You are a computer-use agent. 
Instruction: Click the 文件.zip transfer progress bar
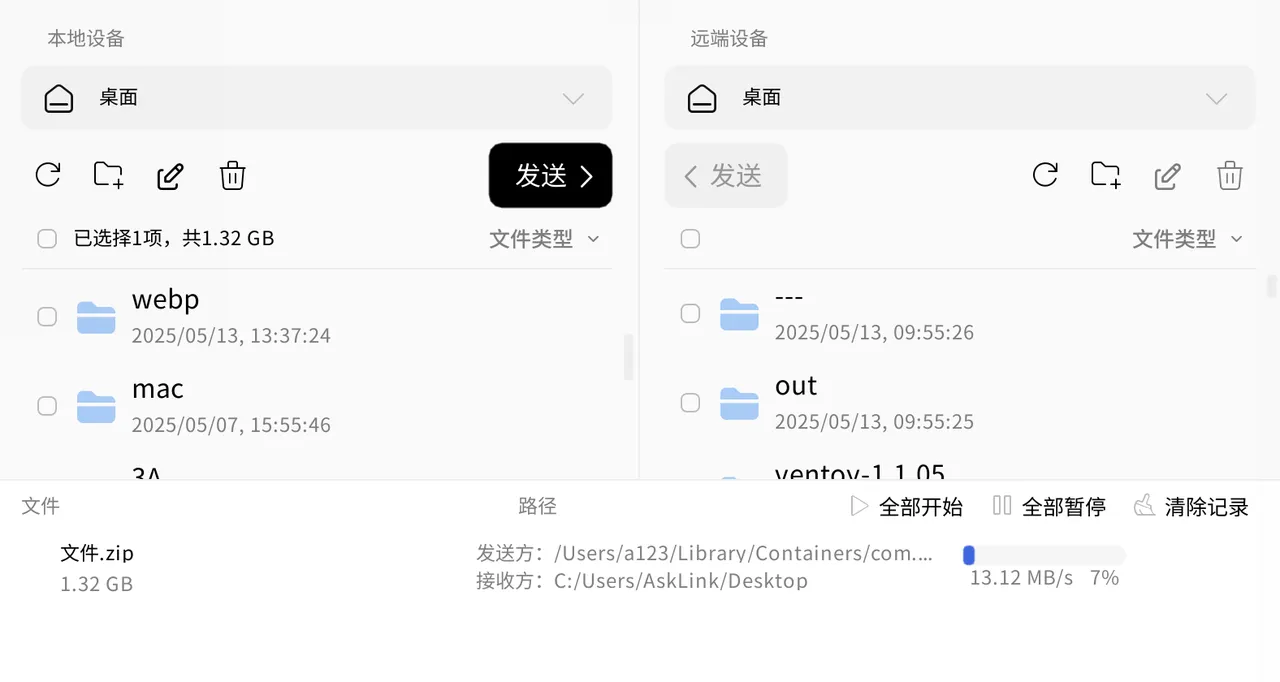1044,555
